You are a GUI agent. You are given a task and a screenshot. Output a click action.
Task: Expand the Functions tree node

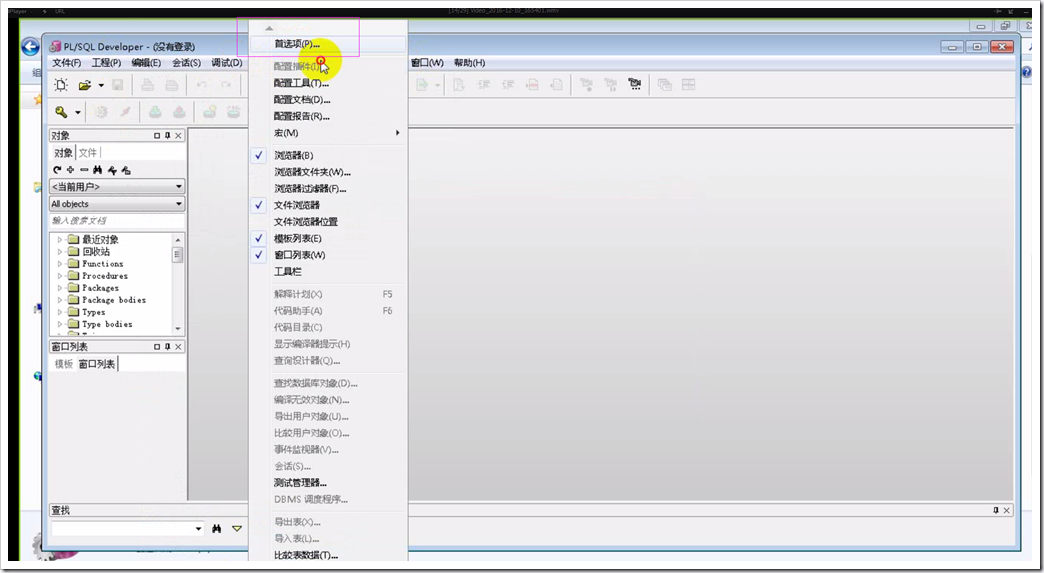[59, 264]
